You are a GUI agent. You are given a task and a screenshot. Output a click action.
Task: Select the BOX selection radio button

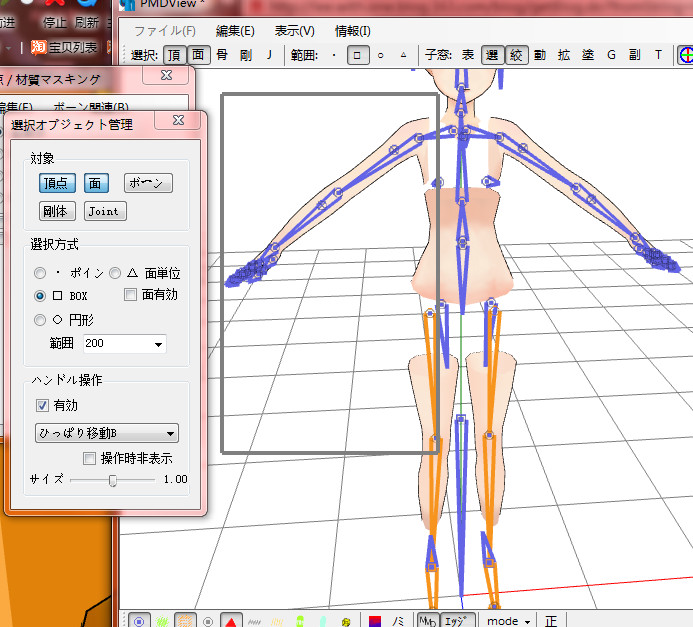[40, 296]
